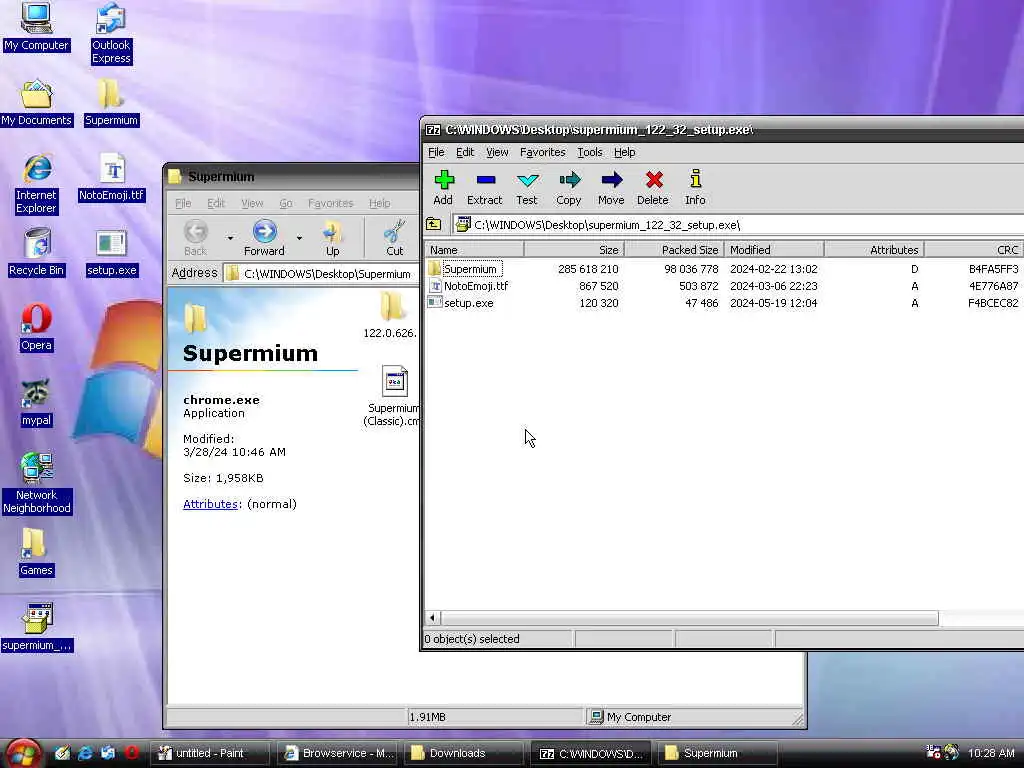This screenshot has width=1024, height=768.
Task: Switch to Browservice taskbar button
Action: (x=338, y=754)
